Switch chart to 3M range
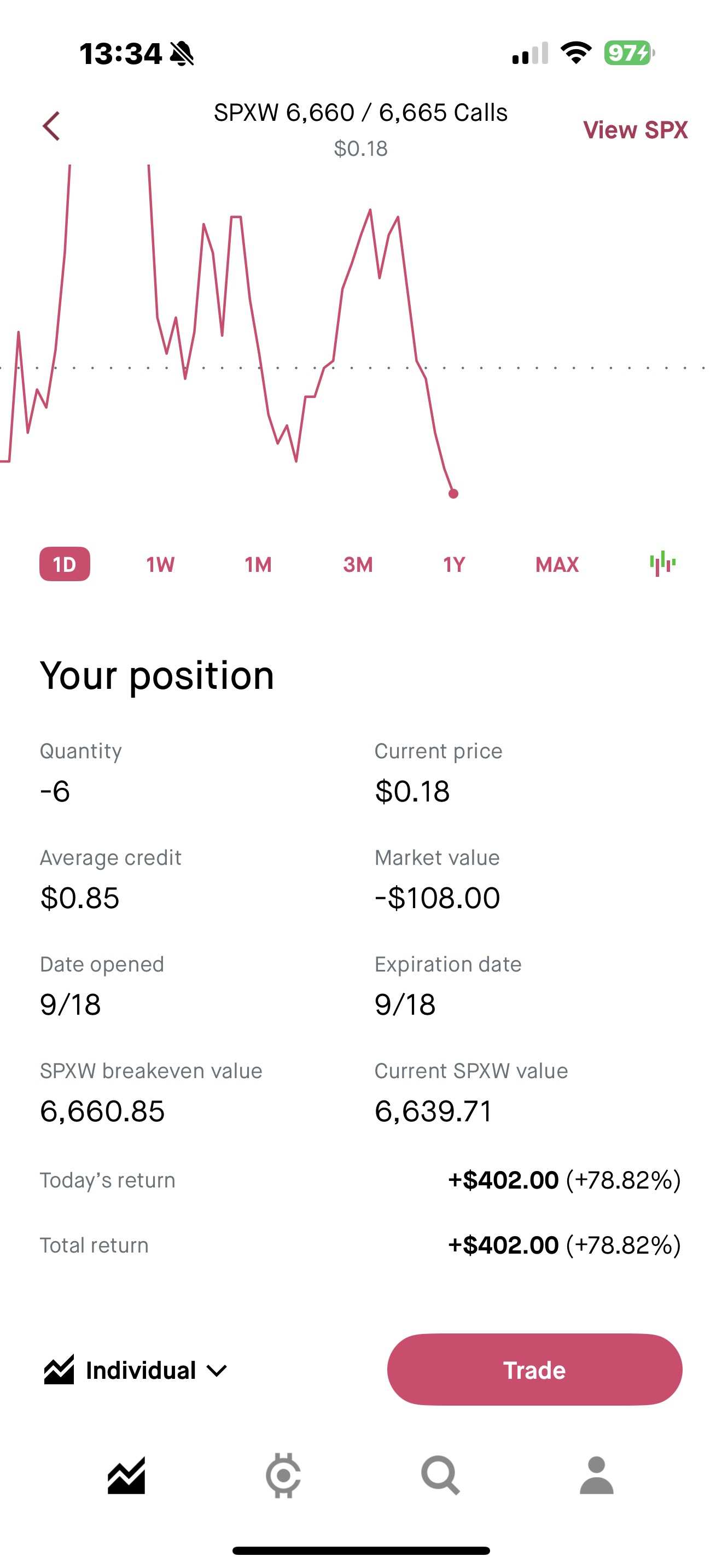Screen dimensions: 722x1568 358,564
